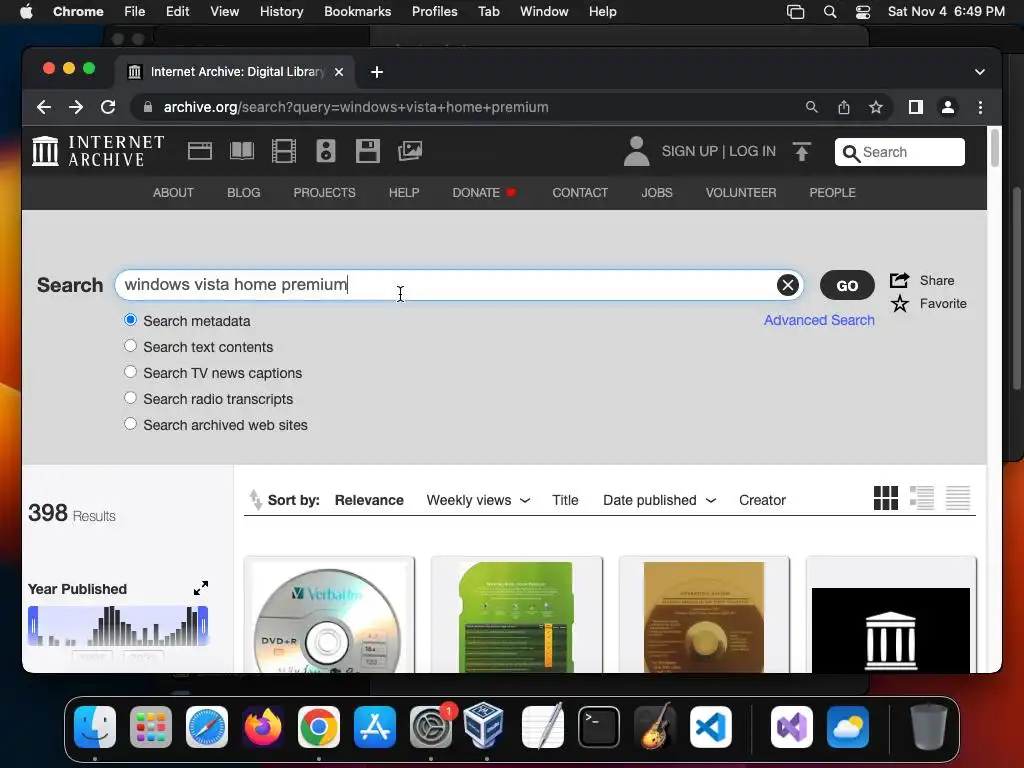Screen dimensions: 1024x768
Task: Click the top-right Search box
Action: [x=899, y=152]
